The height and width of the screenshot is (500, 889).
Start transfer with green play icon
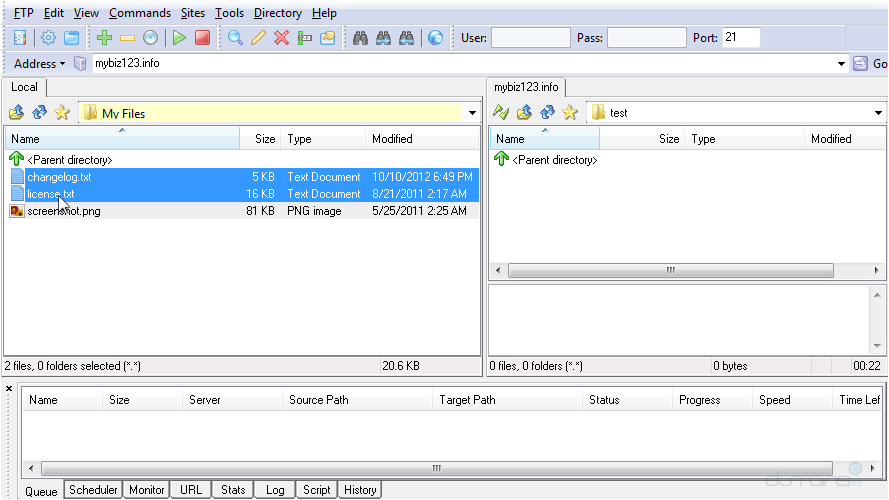pos(179,38)
